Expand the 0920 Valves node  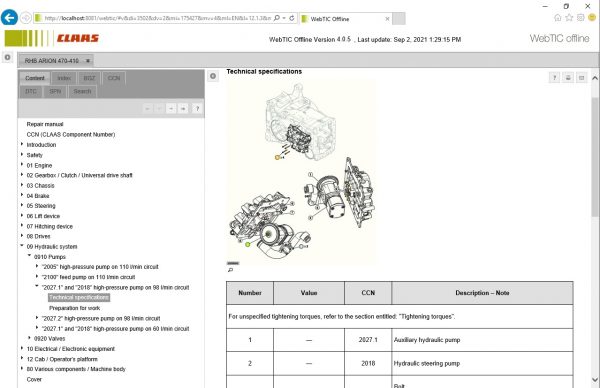[29, 338]
